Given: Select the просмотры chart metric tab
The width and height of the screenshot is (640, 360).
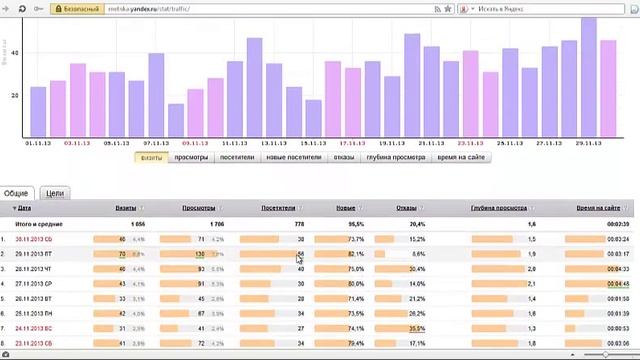Looking at the screenshot, I should click(x=191, y=158).
